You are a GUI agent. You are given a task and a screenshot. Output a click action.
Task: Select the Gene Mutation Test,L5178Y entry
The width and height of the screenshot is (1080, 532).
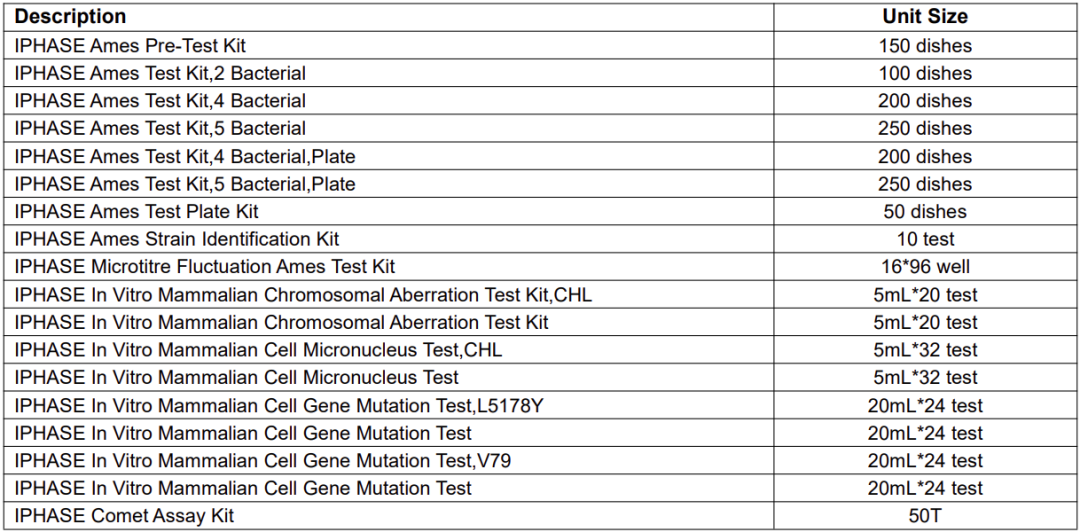pos(279,406)
